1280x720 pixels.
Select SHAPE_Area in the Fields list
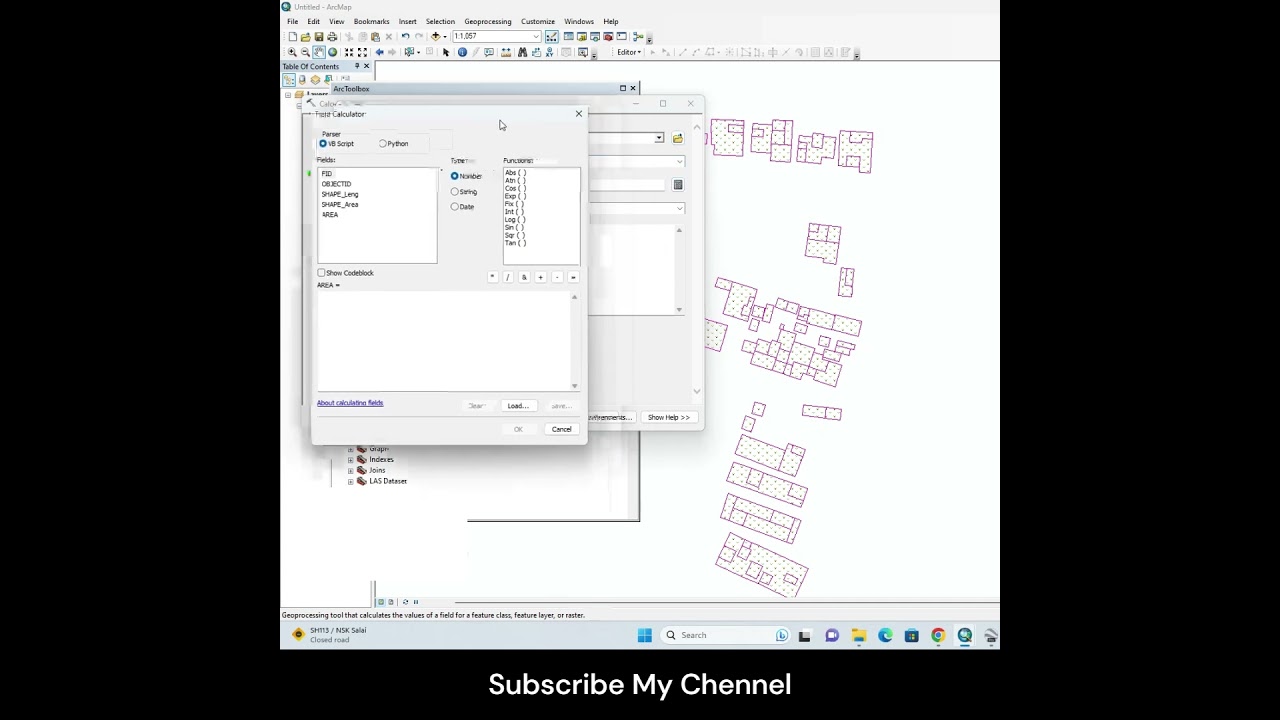(340, 204)
